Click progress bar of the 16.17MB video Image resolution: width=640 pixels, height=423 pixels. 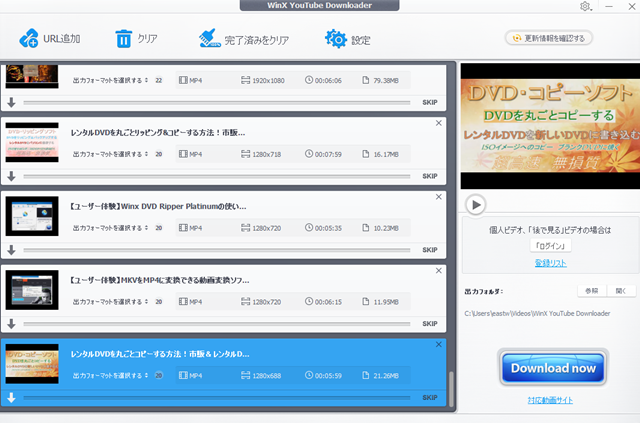(x=217, y=176)
